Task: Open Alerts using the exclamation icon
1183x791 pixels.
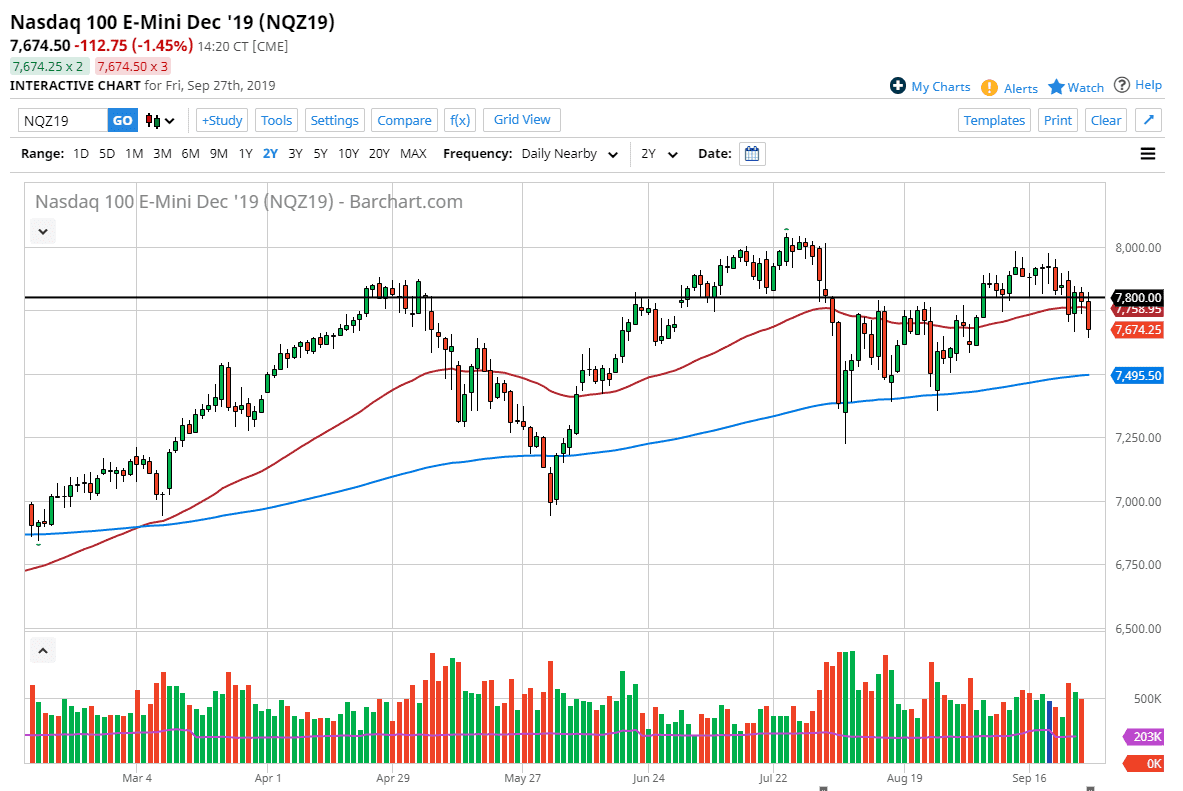Action: click(x=989, y=87)
